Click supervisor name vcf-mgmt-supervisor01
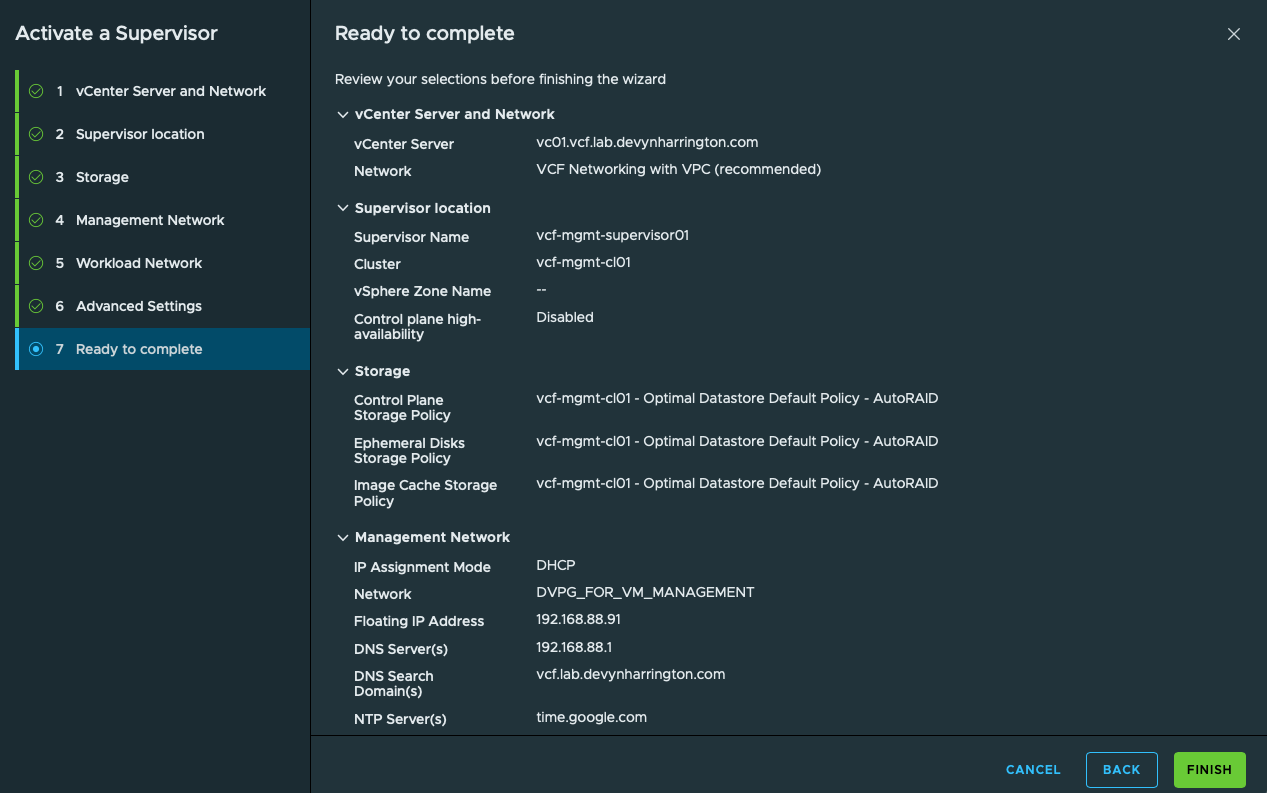 point(612,235)
